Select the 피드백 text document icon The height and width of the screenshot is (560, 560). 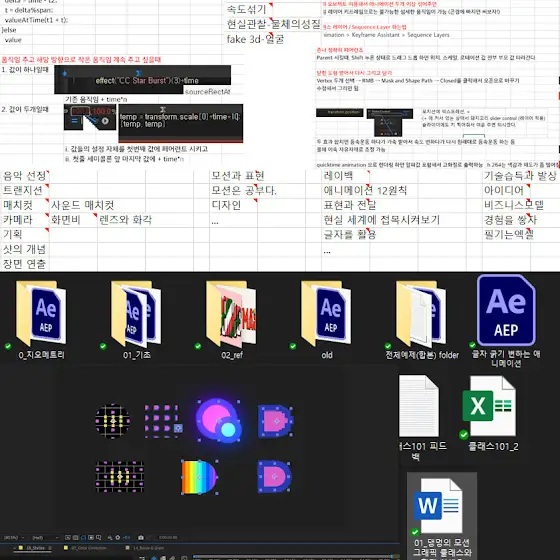(x=419, y=406)
